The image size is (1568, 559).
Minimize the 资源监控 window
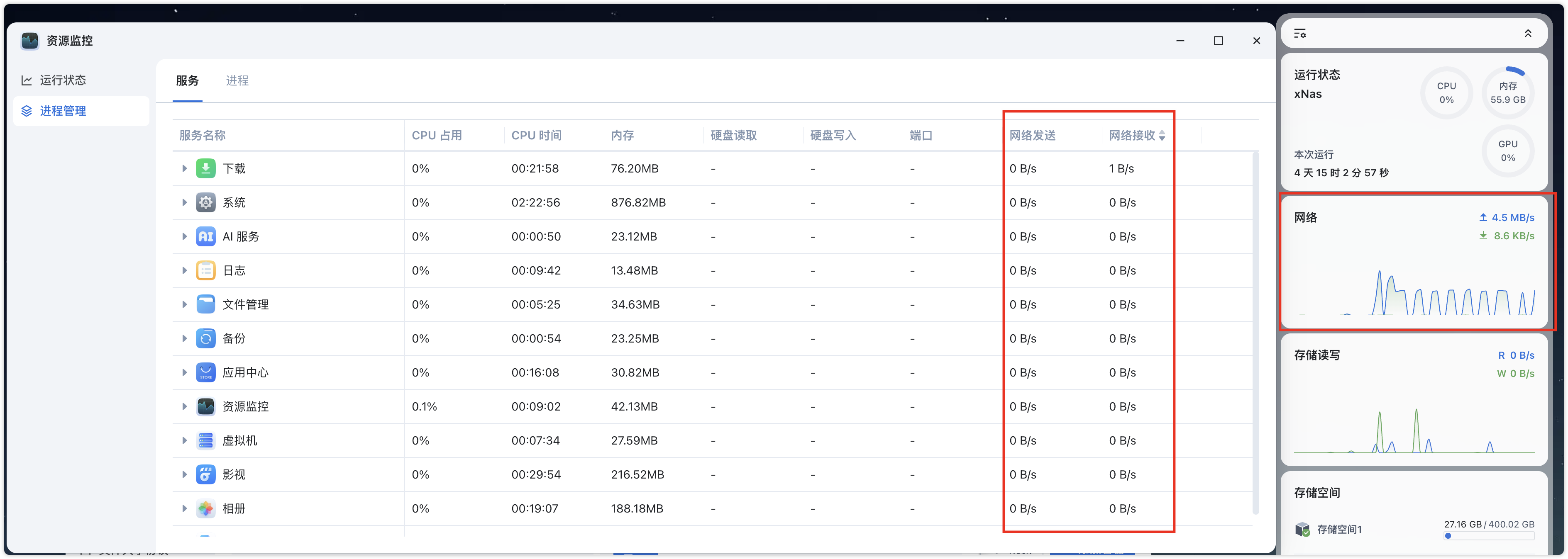click(x=1180, y=41)
